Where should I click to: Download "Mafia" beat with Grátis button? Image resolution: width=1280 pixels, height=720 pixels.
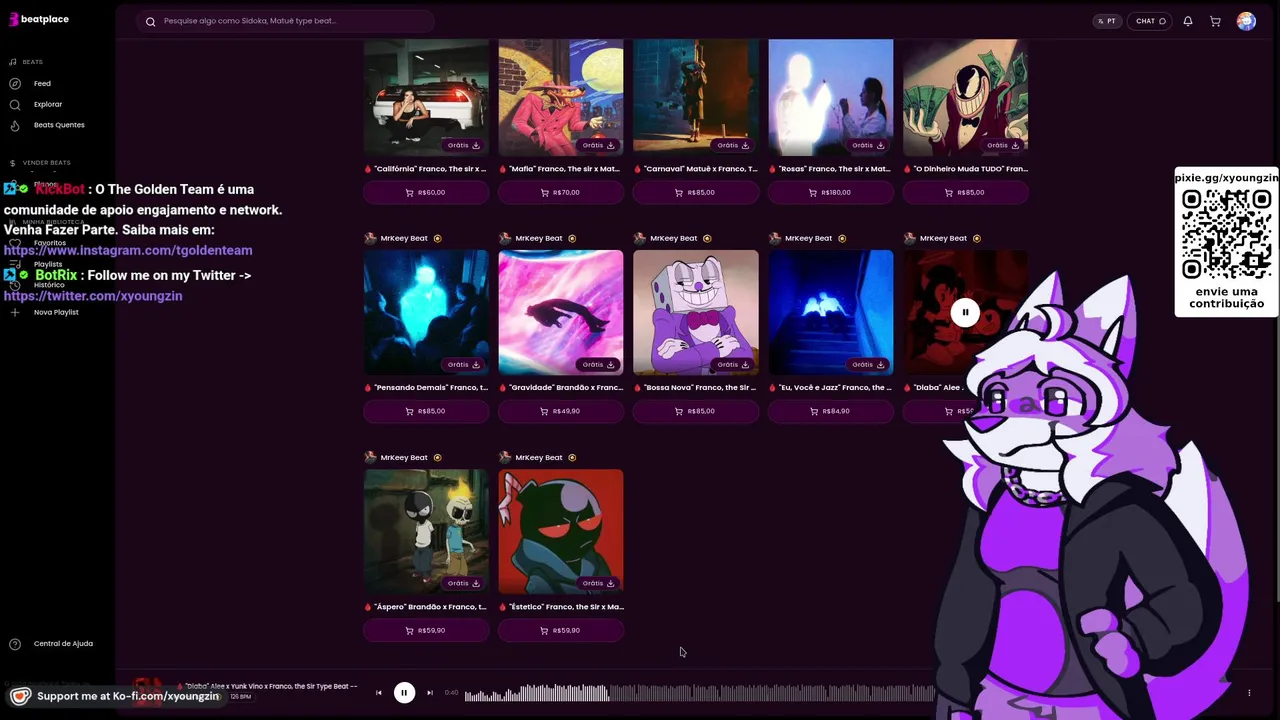[x=599, y=145]
